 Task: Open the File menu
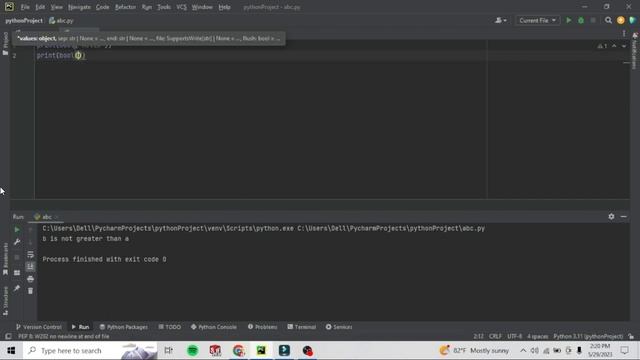point(25,7)
